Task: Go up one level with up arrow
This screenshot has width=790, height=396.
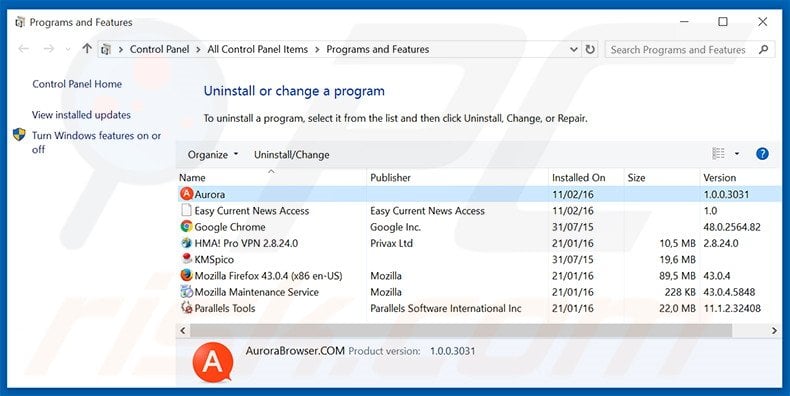Action: click(87, 48)
